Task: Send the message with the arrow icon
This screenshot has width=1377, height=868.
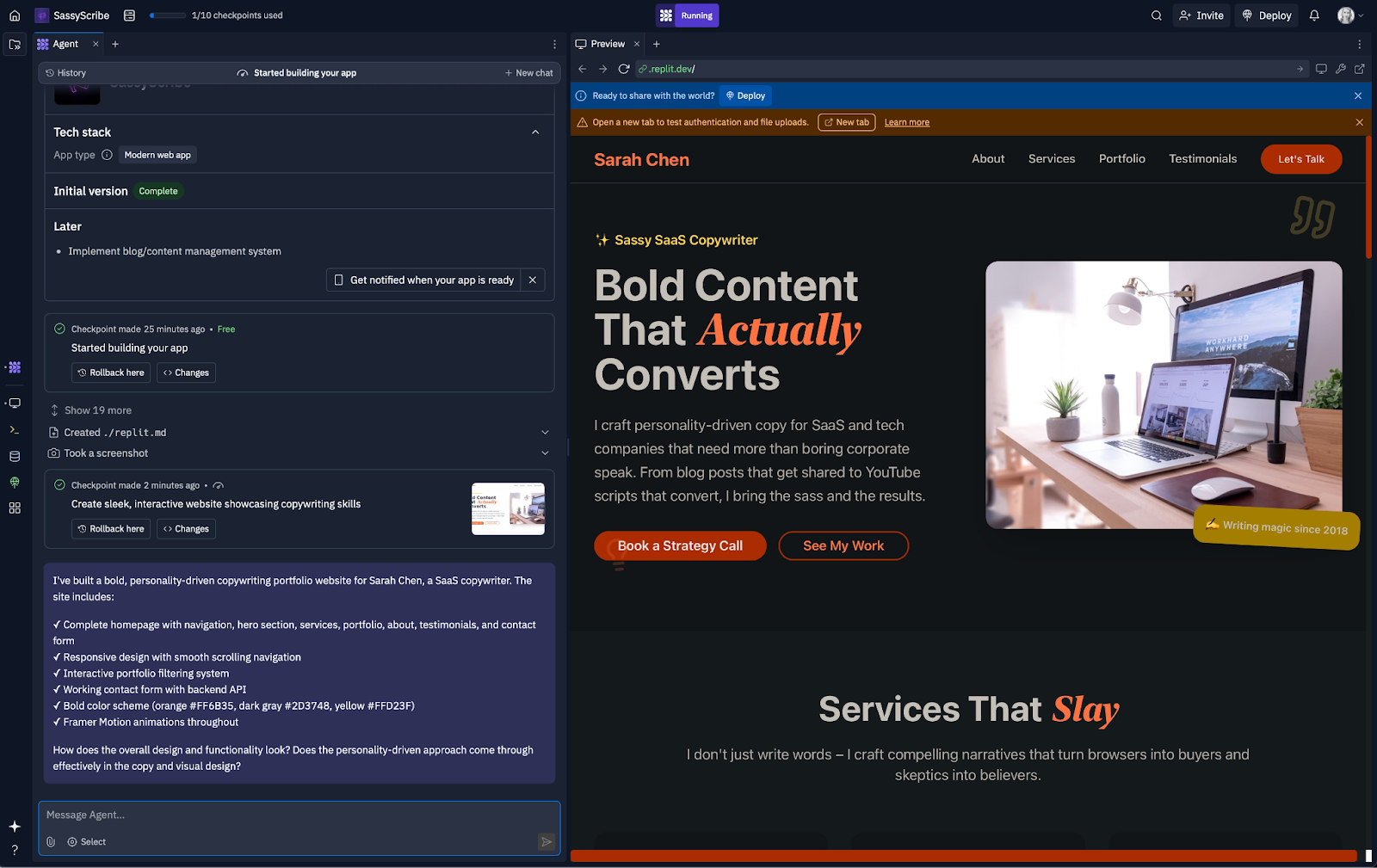Action: click(546, 841)
